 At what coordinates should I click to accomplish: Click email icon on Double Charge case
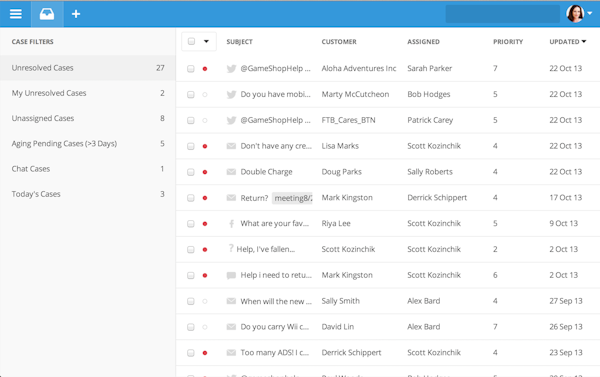[231, 172]
